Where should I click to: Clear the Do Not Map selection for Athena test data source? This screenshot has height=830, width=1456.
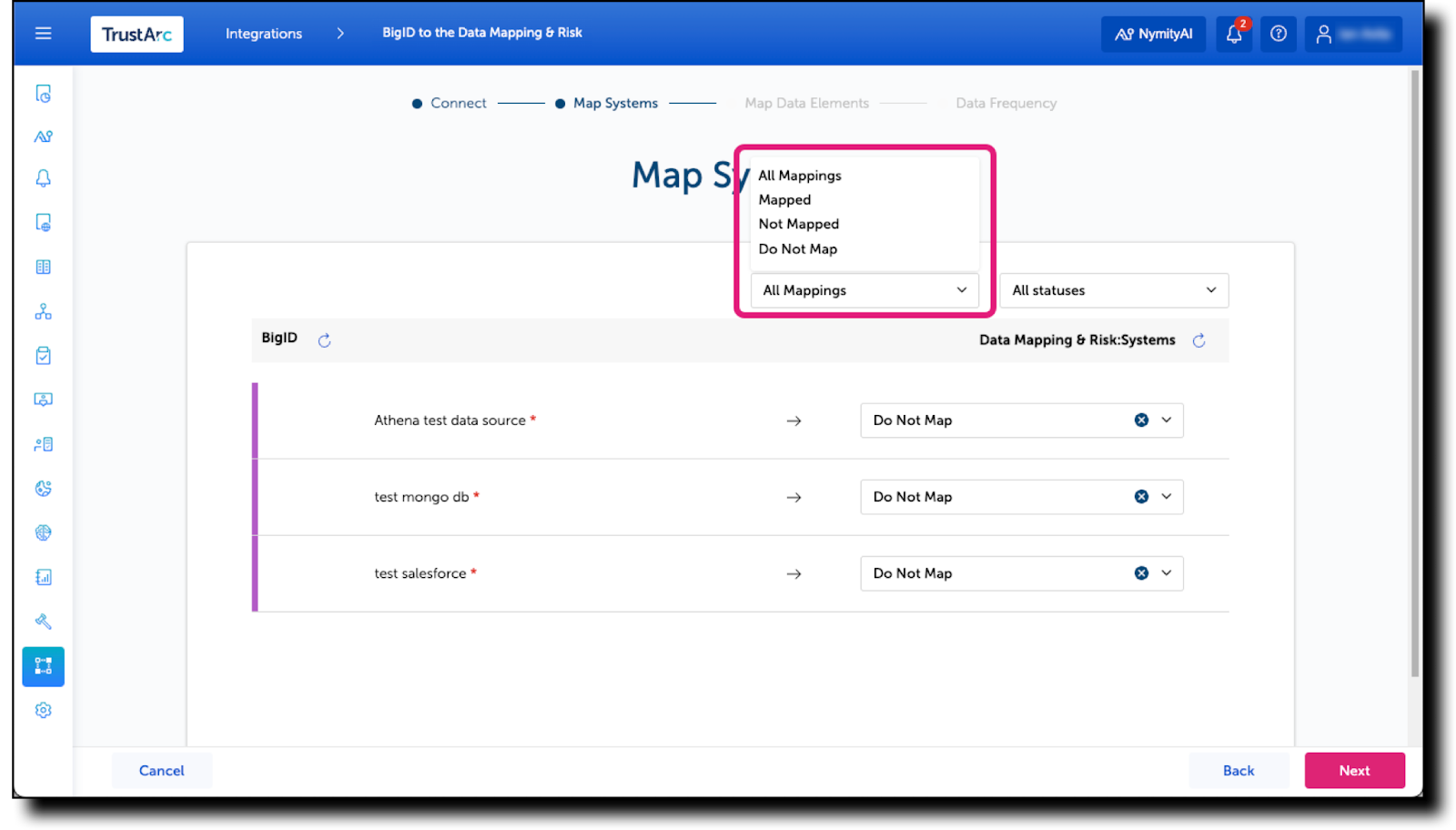[1141, 420]
